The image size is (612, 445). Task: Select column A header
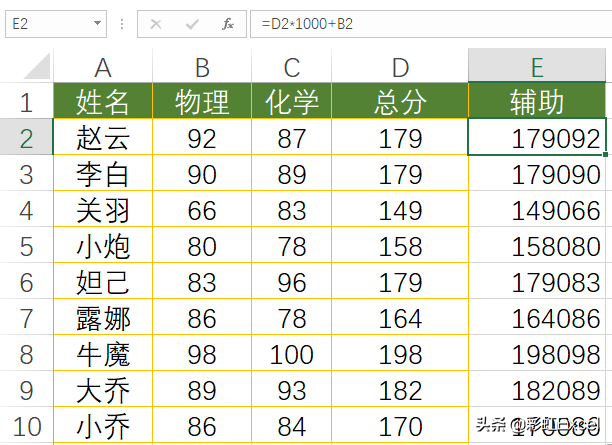(103, 66)
